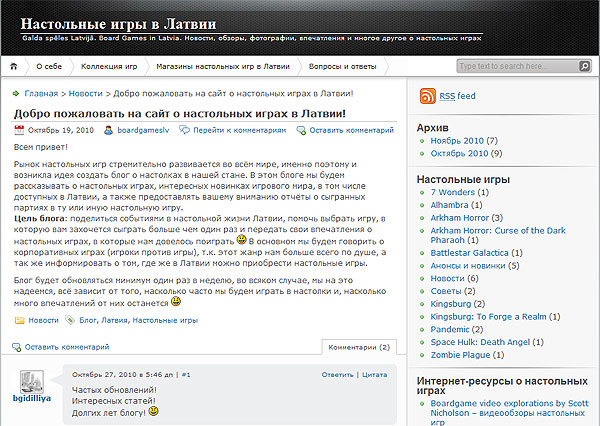Open the Arkham Horror (3) category
Screen dimensions: 600x426
[x=460, y=218]
